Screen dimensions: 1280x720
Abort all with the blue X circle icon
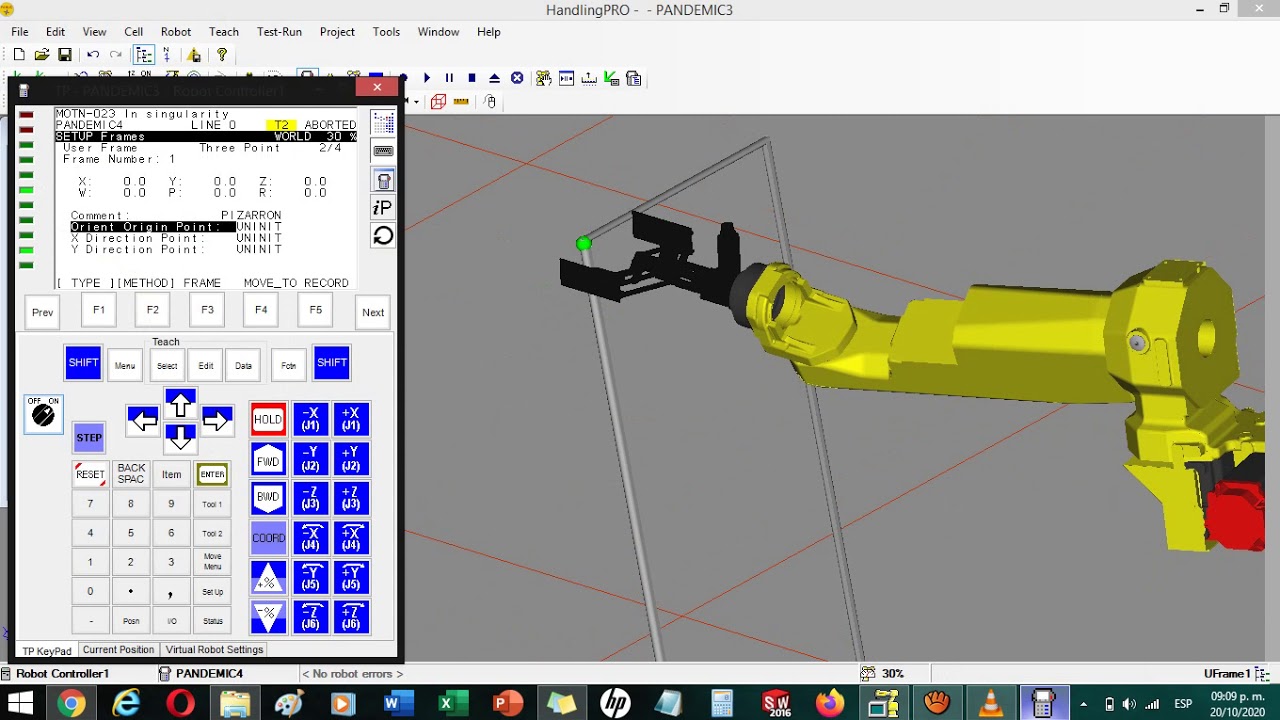(517, 78)
